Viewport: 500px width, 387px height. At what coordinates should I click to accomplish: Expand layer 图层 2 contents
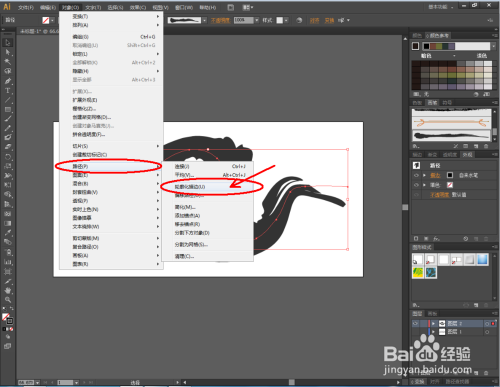[433, 323]
